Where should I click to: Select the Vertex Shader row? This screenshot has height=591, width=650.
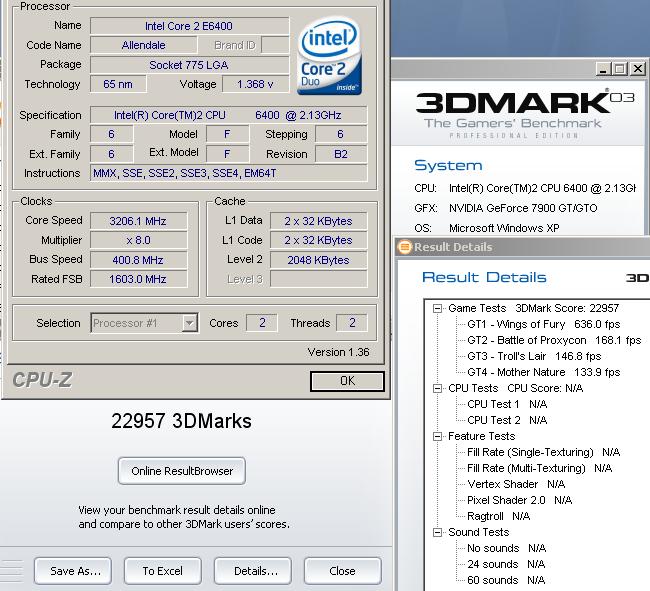coord(516,484)
